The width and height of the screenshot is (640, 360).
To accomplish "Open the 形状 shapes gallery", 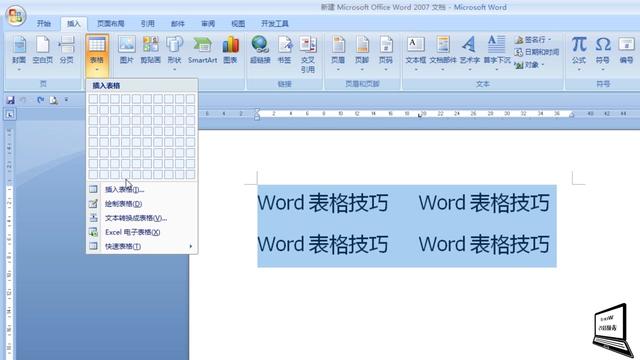I will point(174,53).
